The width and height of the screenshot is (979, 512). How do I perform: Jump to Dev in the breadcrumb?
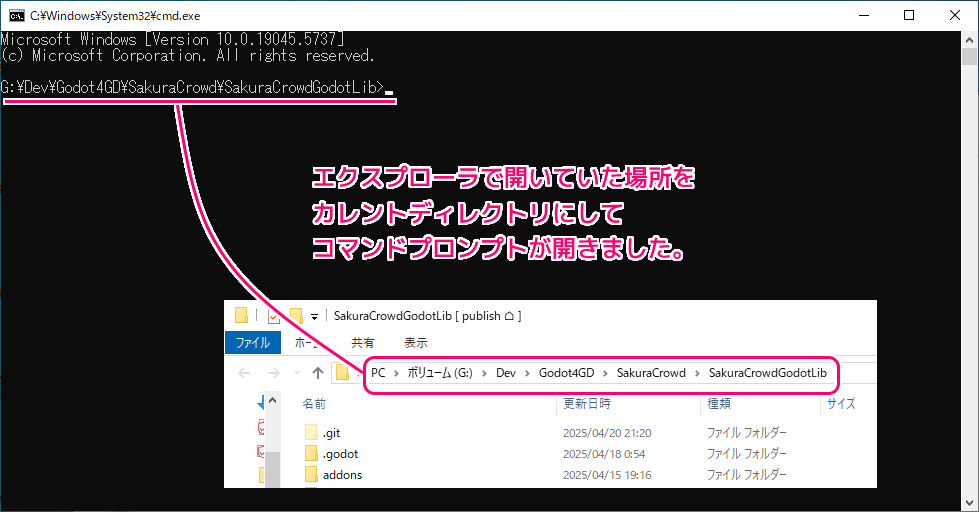point(506,373)
